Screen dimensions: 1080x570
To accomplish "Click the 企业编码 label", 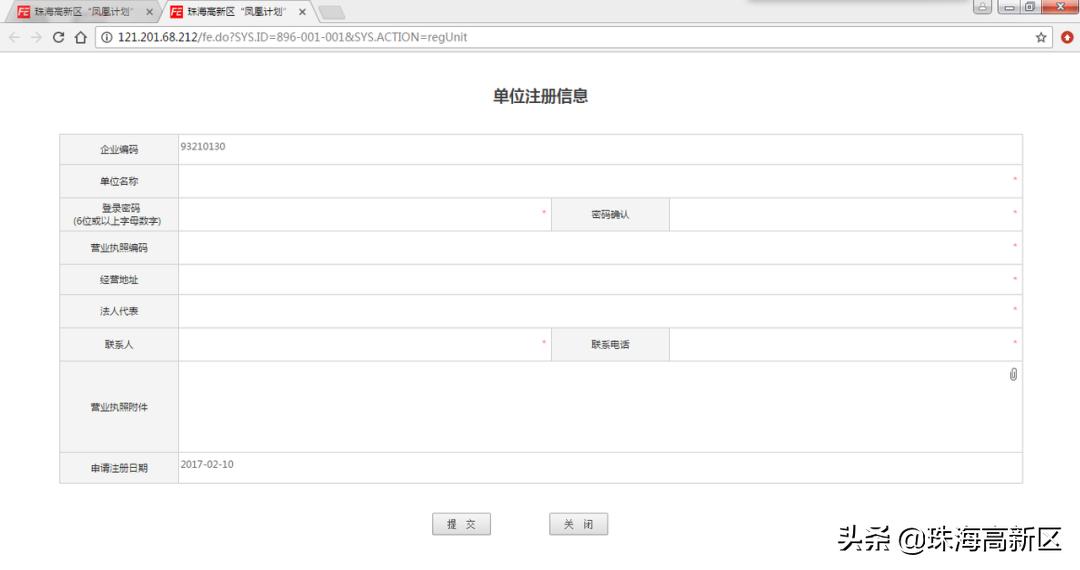I will 119,149.
